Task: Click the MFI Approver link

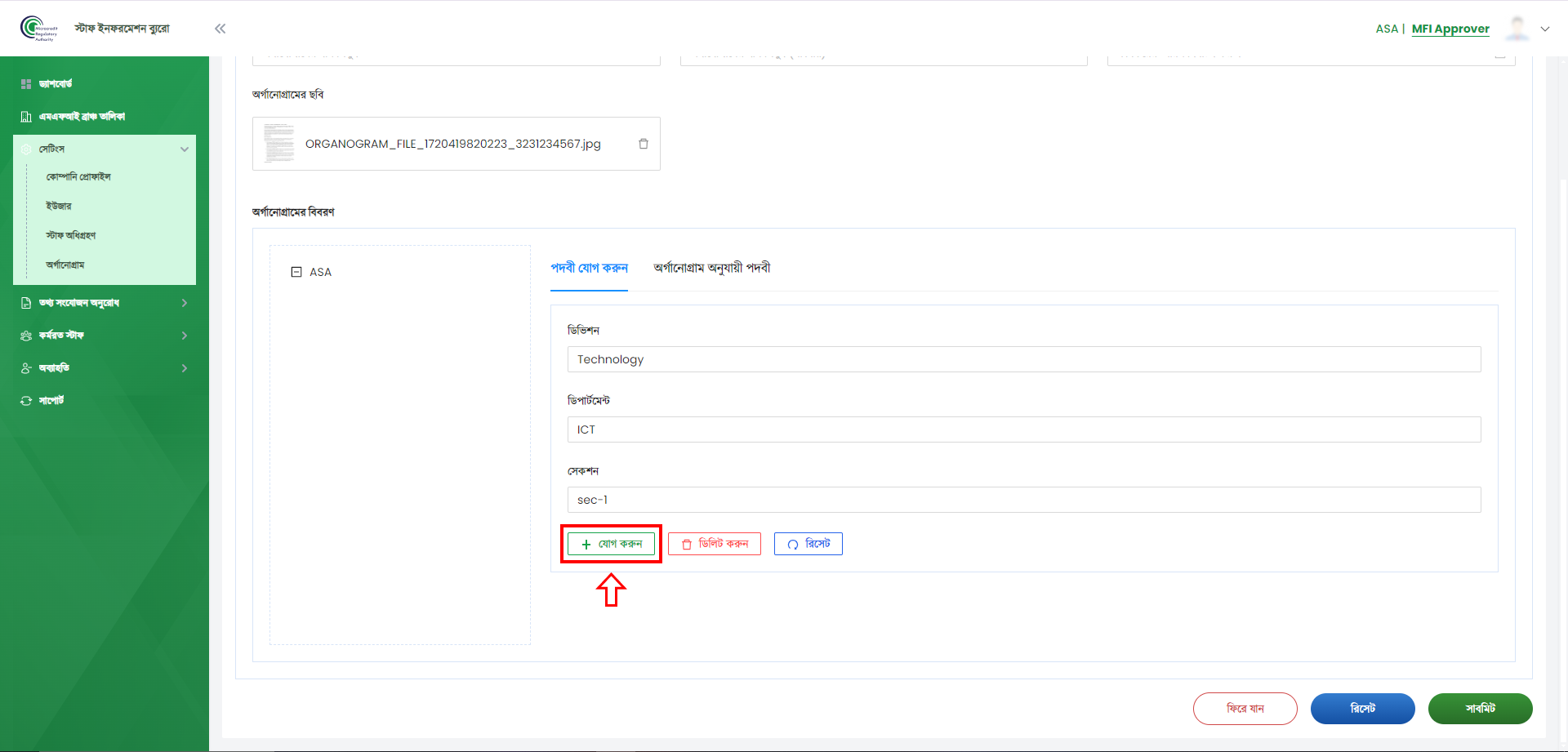Action: click(x=1450, y=29)
